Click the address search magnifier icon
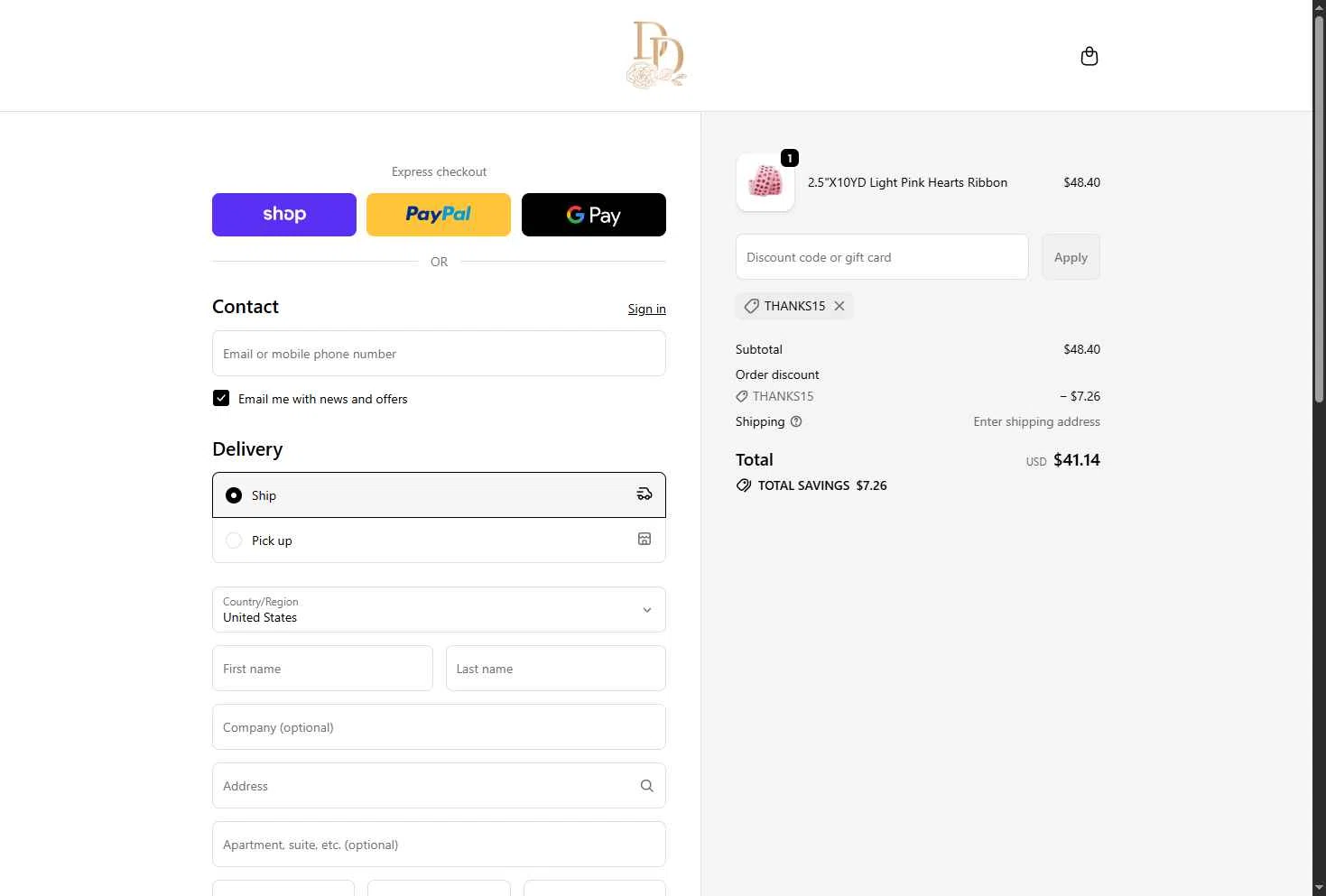This screenshot has height=896, width=1326. 646,786
